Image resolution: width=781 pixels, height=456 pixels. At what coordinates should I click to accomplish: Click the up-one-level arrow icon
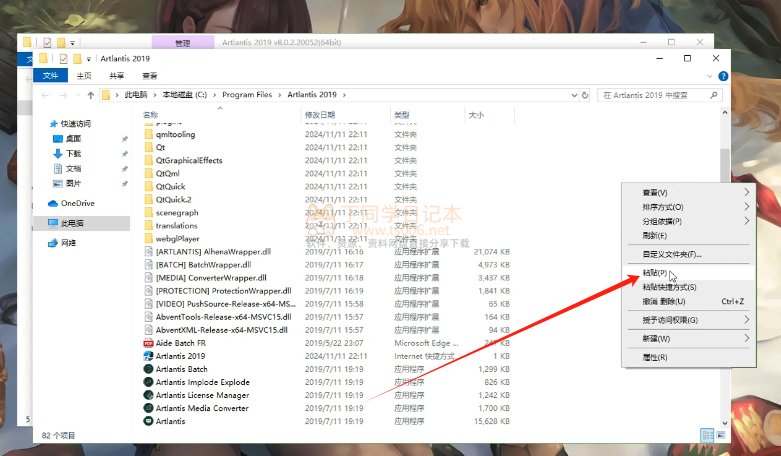click(x=90, y=95)
